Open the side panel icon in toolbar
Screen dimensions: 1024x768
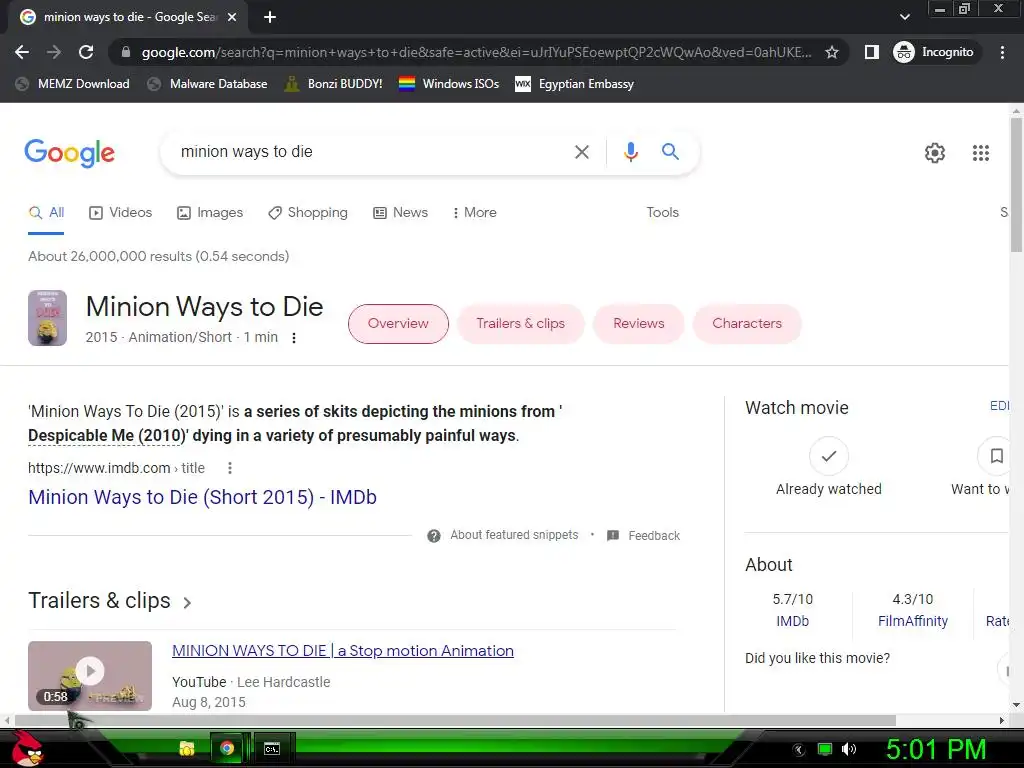click(x=871, y=52)
